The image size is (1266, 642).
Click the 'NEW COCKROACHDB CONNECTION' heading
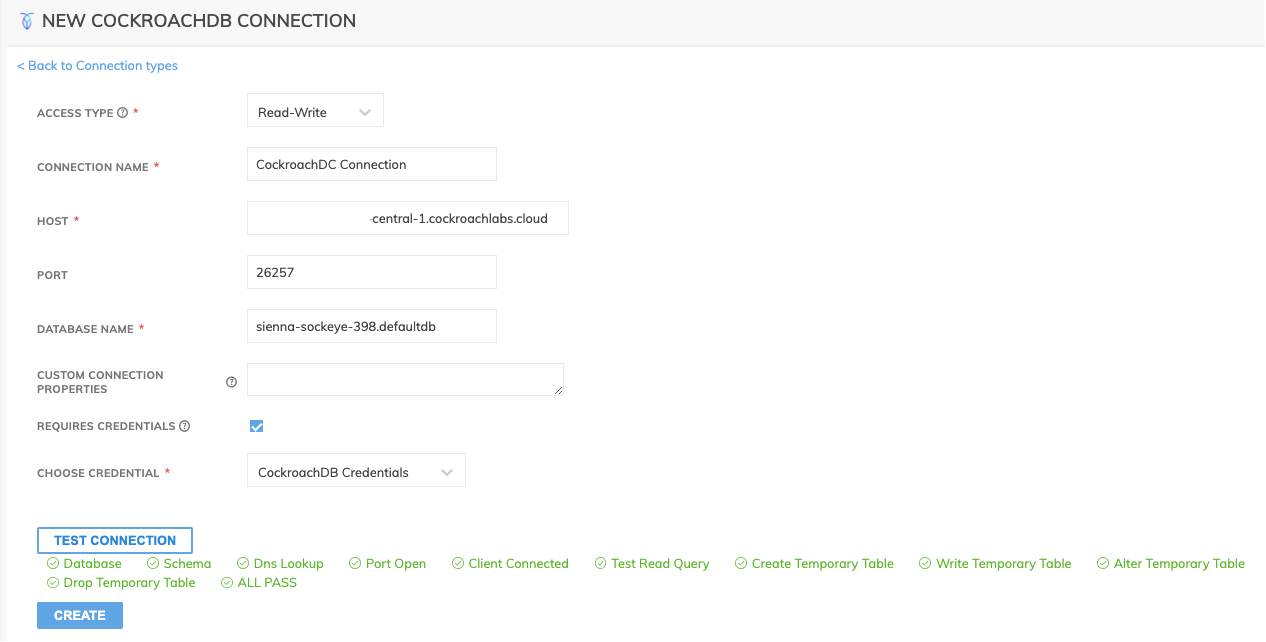pyautogui.click(x=199, y=21)
